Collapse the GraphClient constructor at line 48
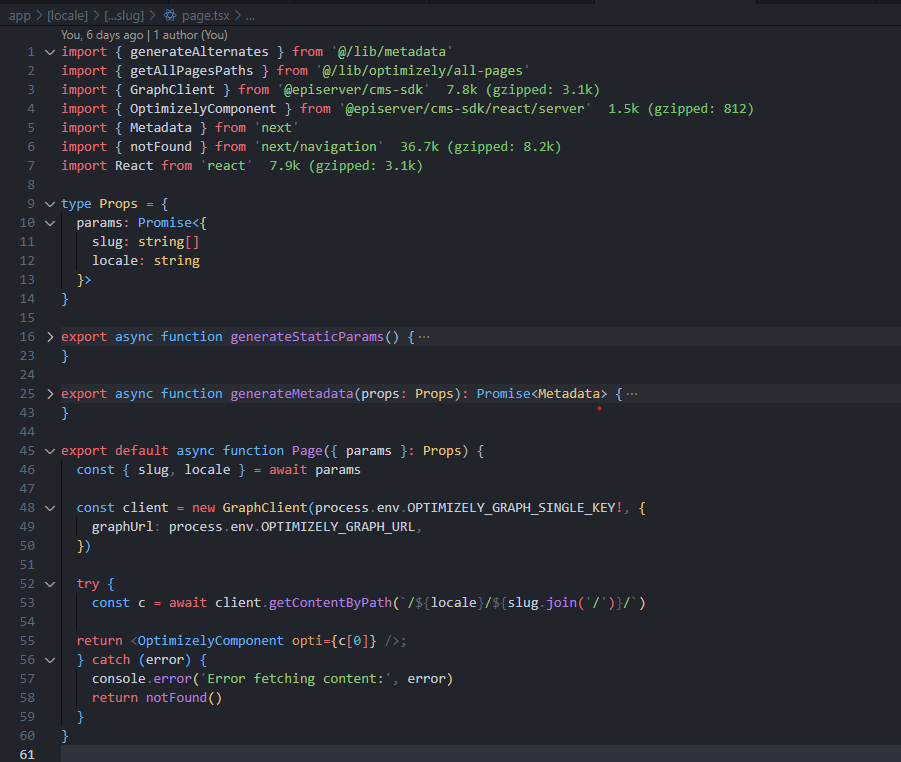The height and width of the screenshot is (762, 901). click(x=50, y=508)
